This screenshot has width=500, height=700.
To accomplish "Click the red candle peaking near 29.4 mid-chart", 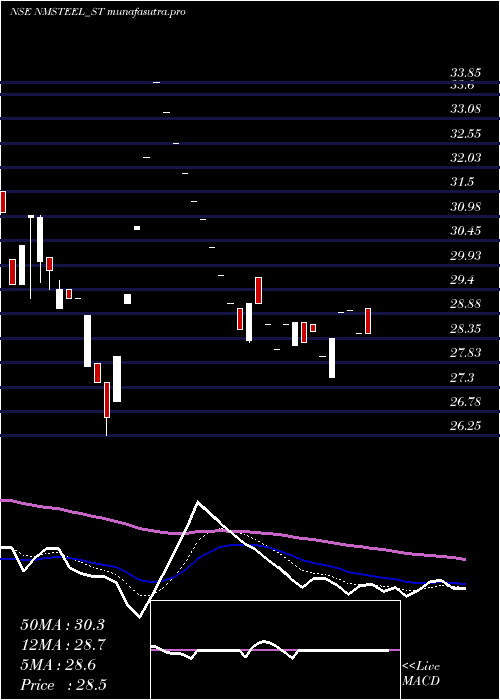I will coord(258,290).
